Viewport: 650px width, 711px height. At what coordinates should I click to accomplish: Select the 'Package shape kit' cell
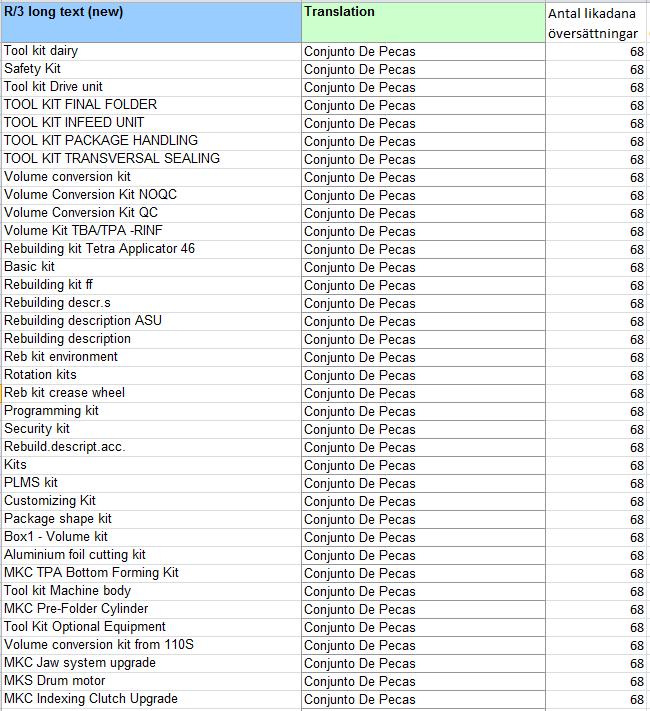[151, 519]
